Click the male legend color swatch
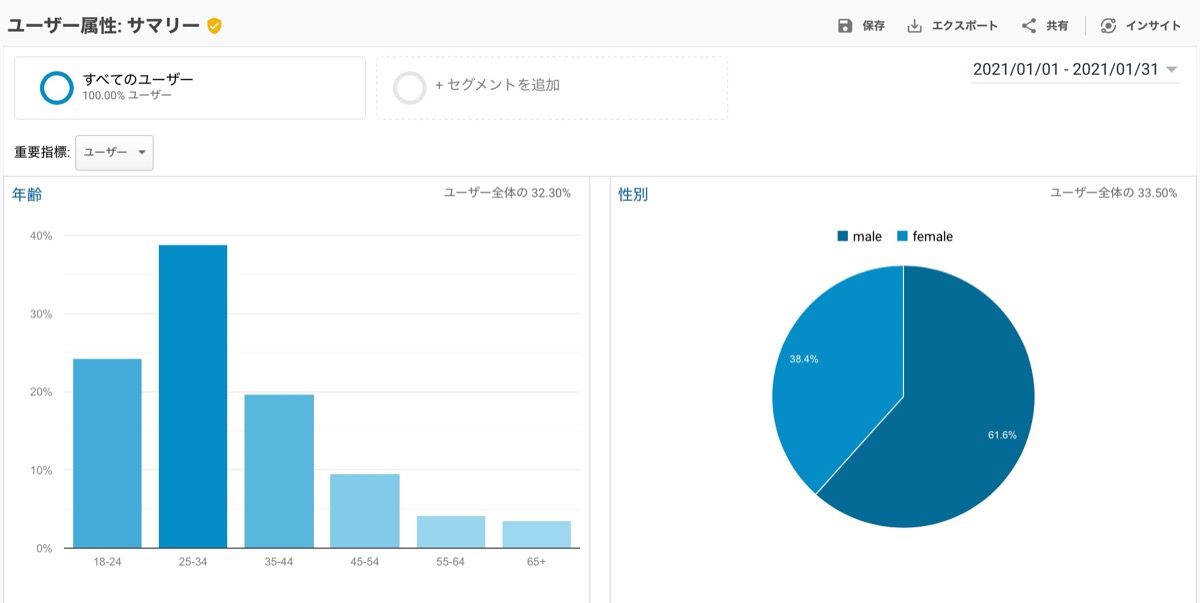The height and width of the screenshot is (603, 1200). point(843,237)
